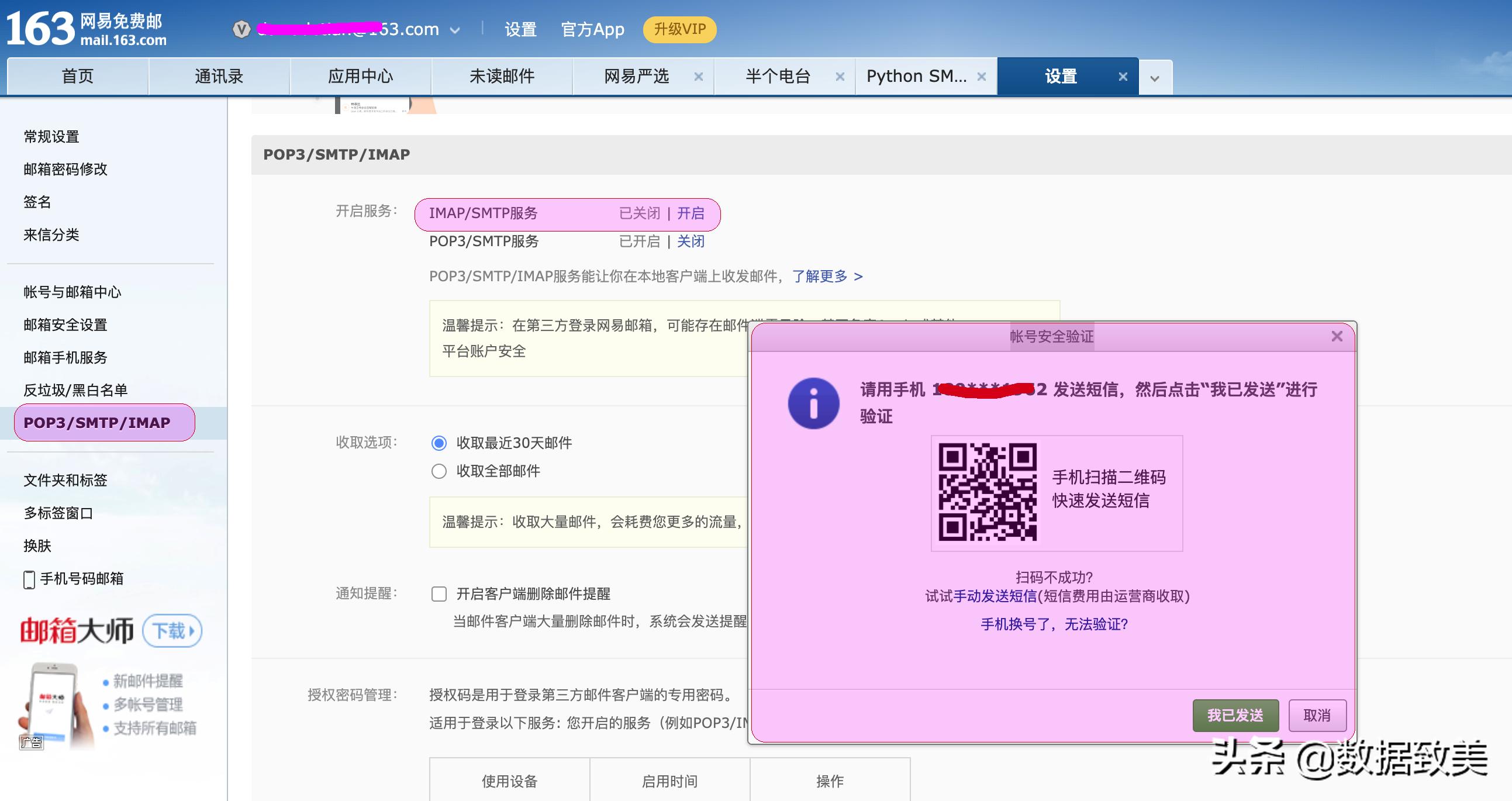This screenshot has height=801, width=1512.
Task: Click the 下载 button next to 邮箱大师
Action: [171, 630]
